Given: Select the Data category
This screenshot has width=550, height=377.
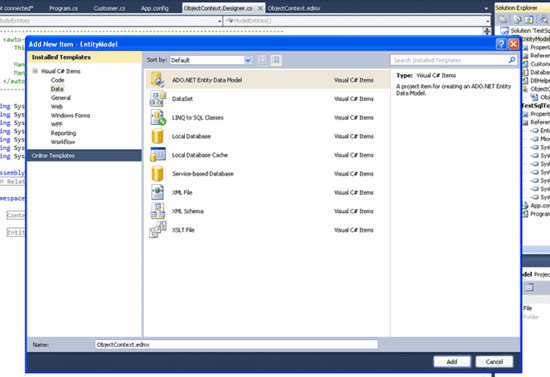Looking at the screenshot, I should [x=57, y=89].
